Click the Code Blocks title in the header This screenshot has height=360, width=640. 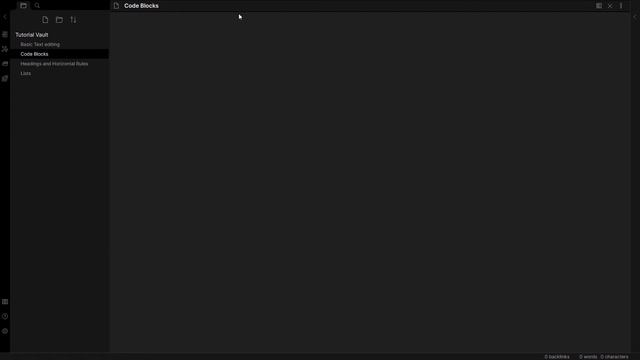pyautogui.click(x=141, y=6)
